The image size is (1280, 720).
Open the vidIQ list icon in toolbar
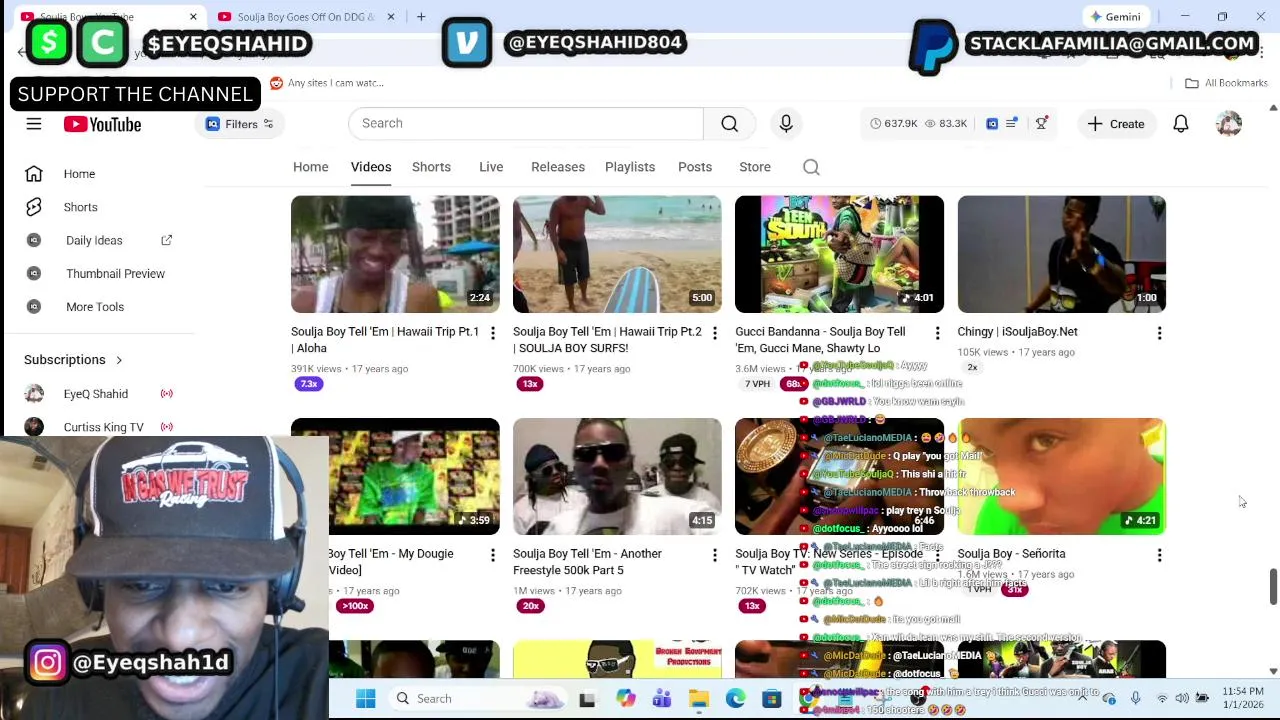click(x=1012, y=123)
